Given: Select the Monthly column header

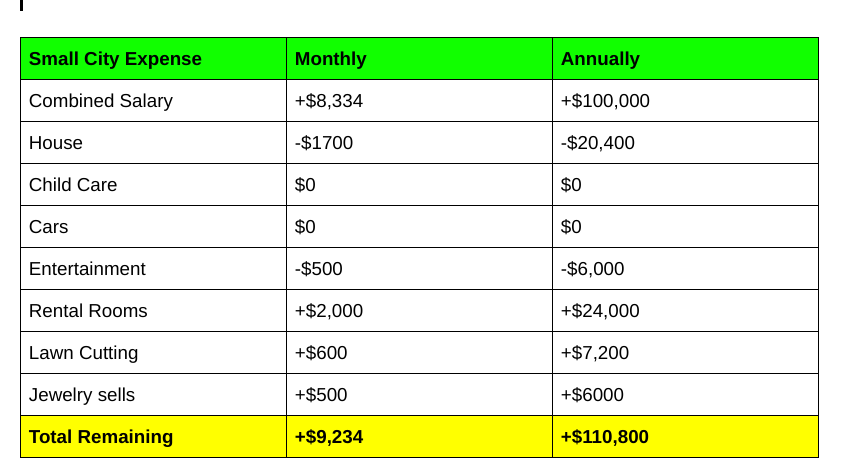Looking at the screenshot, I should 331,59.
